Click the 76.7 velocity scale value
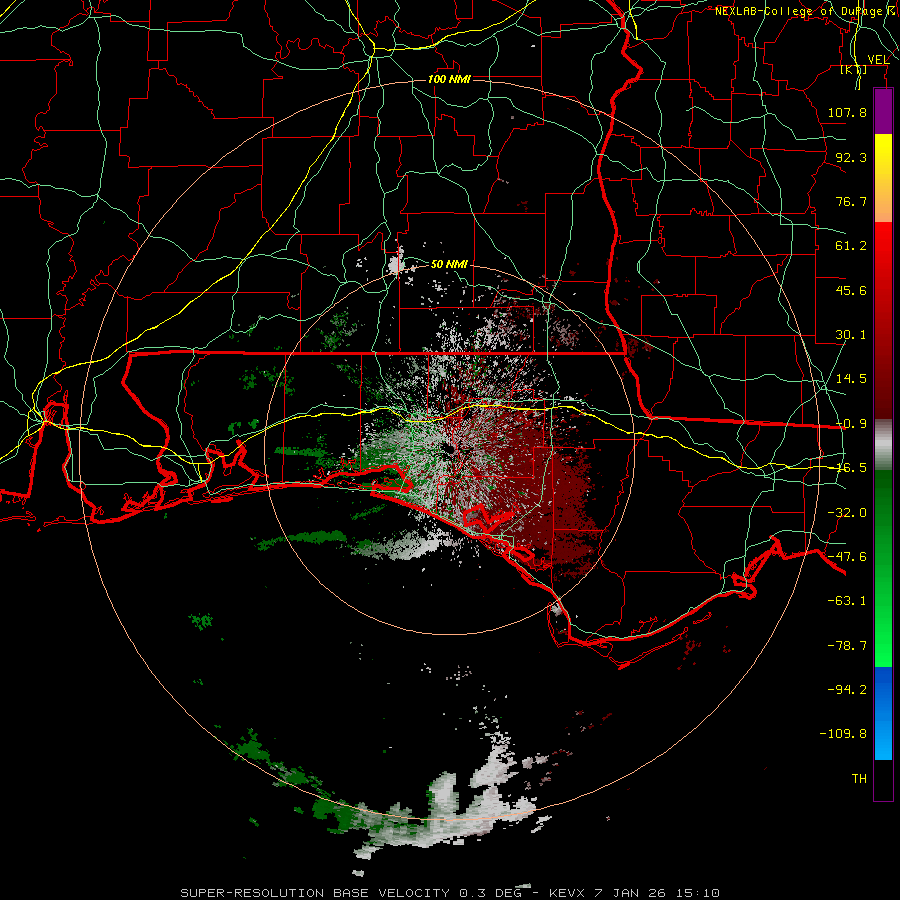 pos(851,201)
